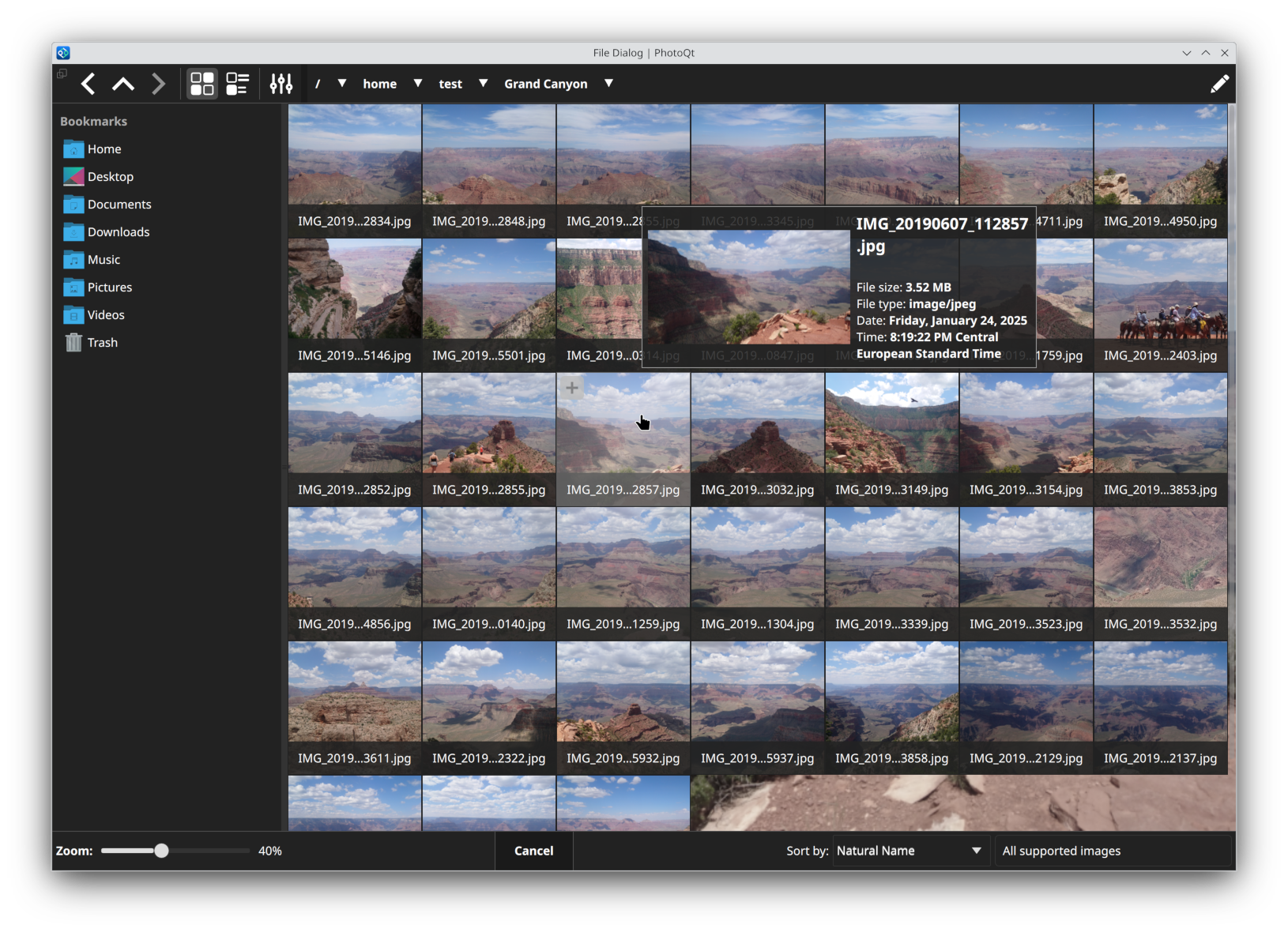1288x932 pixels.
Task: Open the Pictures bookmark
Action: click(109, 287)
